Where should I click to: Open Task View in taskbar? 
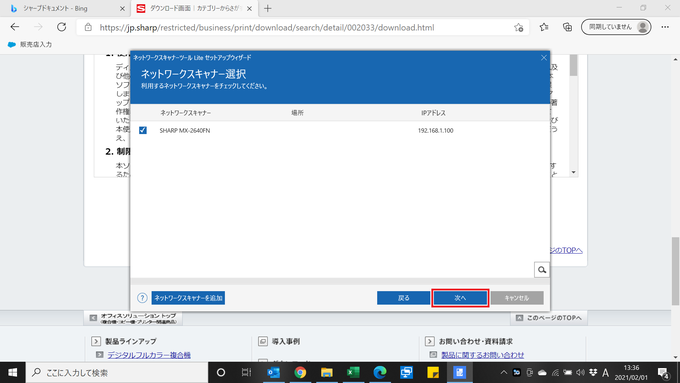pyautogui.click(x=246, y=373)
